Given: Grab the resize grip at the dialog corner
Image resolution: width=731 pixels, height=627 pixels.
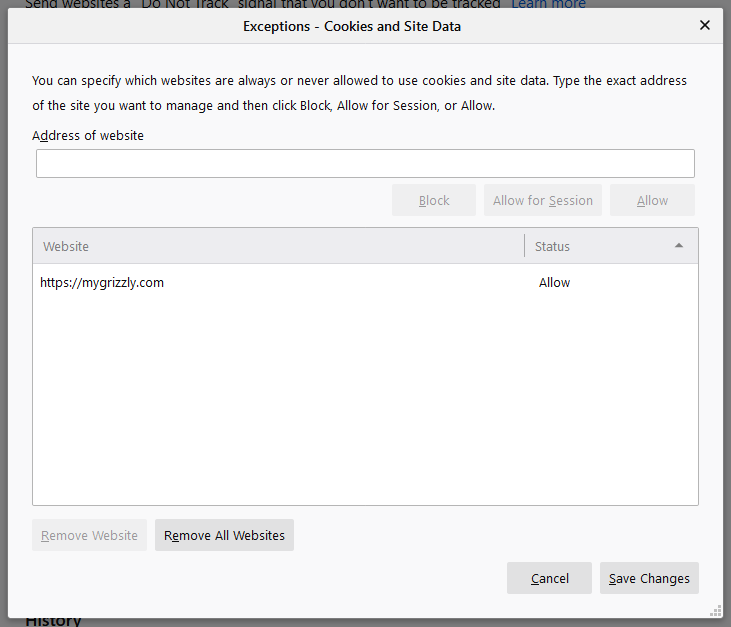Looking at the screenshot, I should tap(715, 610).
